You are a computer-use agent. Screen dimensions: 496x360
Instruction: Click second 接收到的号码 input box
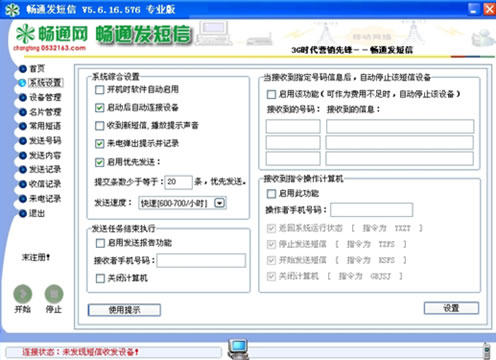293,143
